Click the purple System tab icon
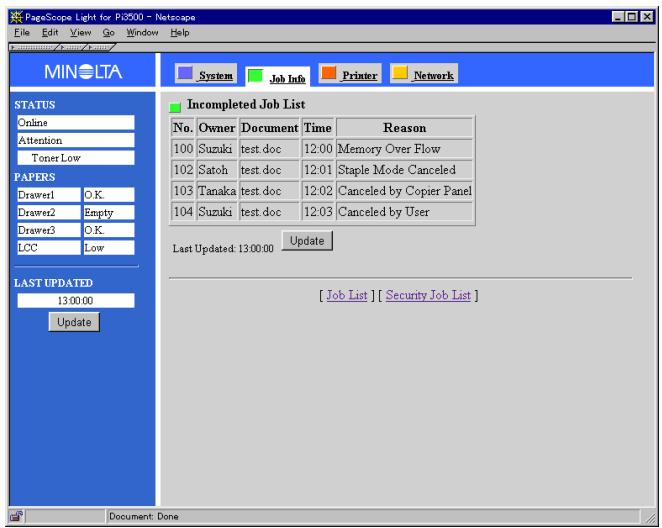This screenshot has height=528, width=662. pos(185,73)
